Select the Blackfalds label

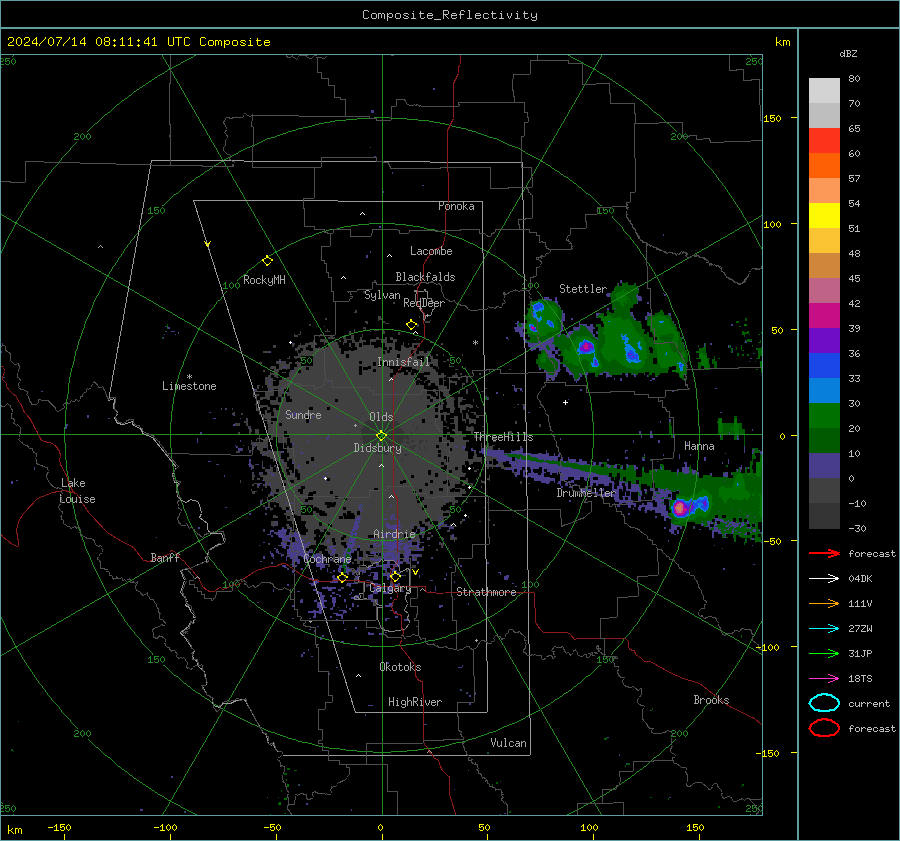[425, 277]
